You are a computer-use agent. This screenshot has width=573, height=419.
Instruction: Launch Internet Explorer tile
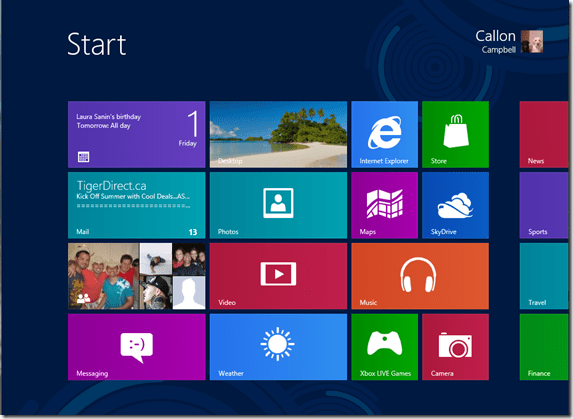coord(384,134)
